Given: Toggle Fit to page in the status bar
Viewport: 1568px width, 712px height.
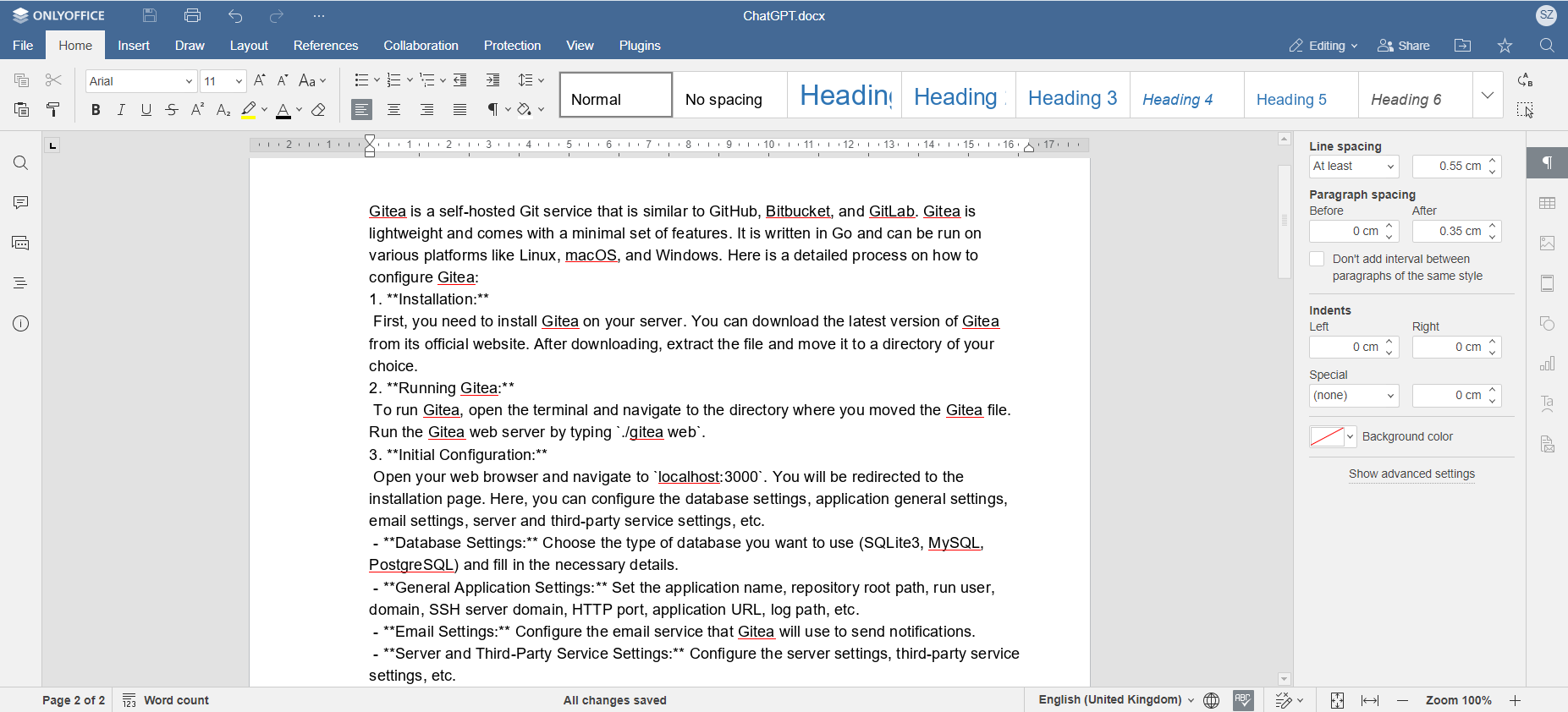Looking at the screenshot, I should coord(1337,700).
